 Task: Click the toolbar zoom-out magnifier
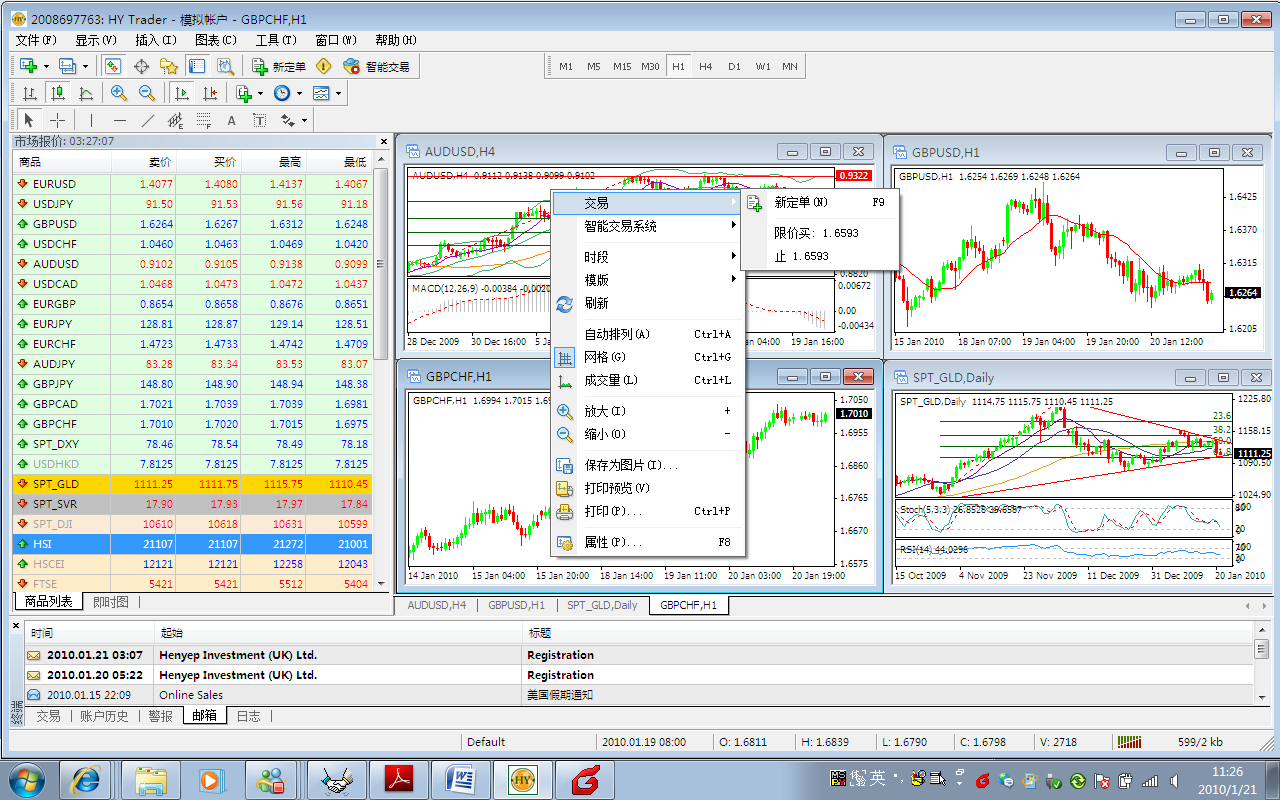147,93
